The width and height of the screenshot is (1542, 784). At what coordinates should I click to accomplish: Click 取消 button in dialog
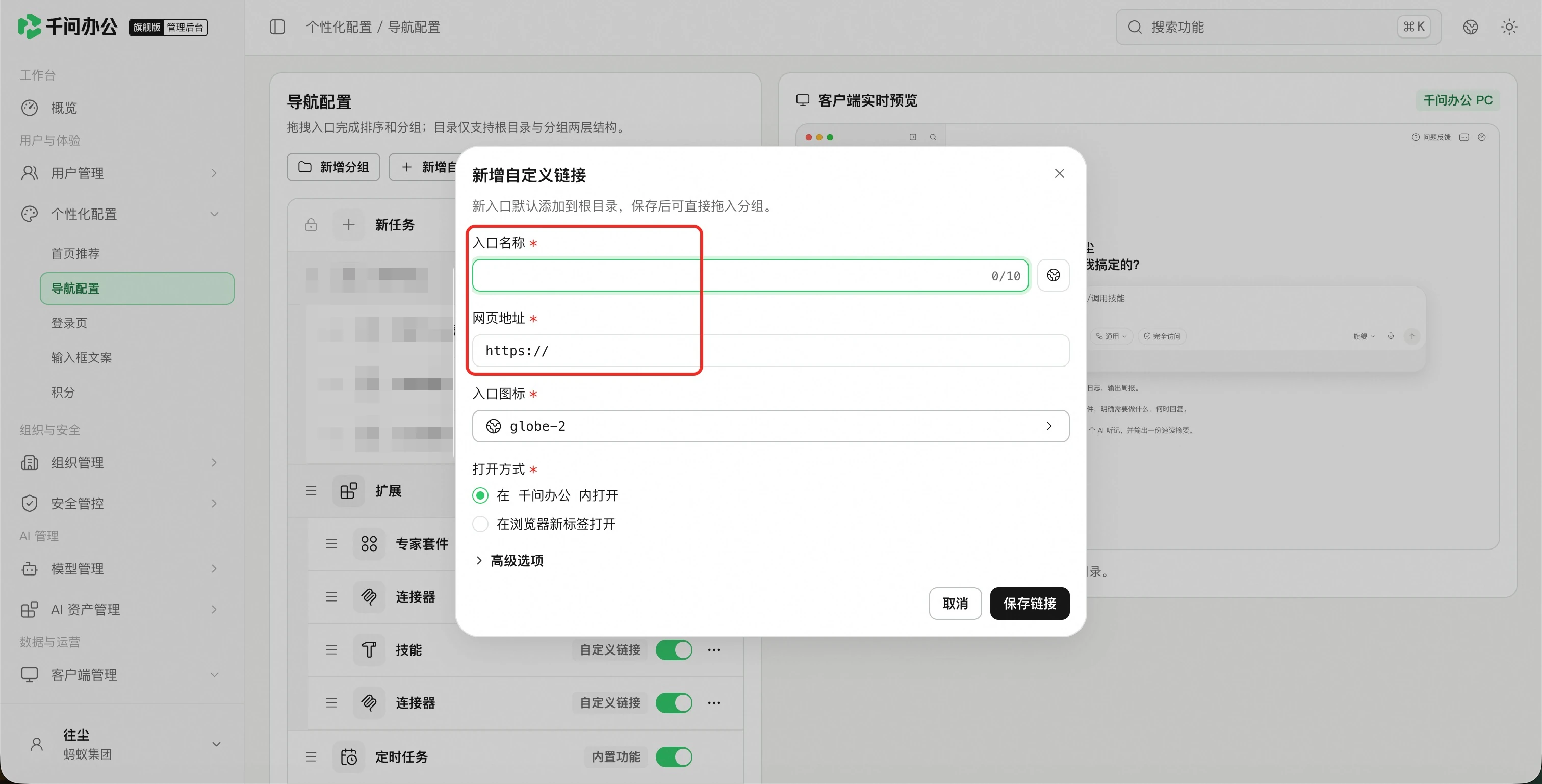pos(955,603)
